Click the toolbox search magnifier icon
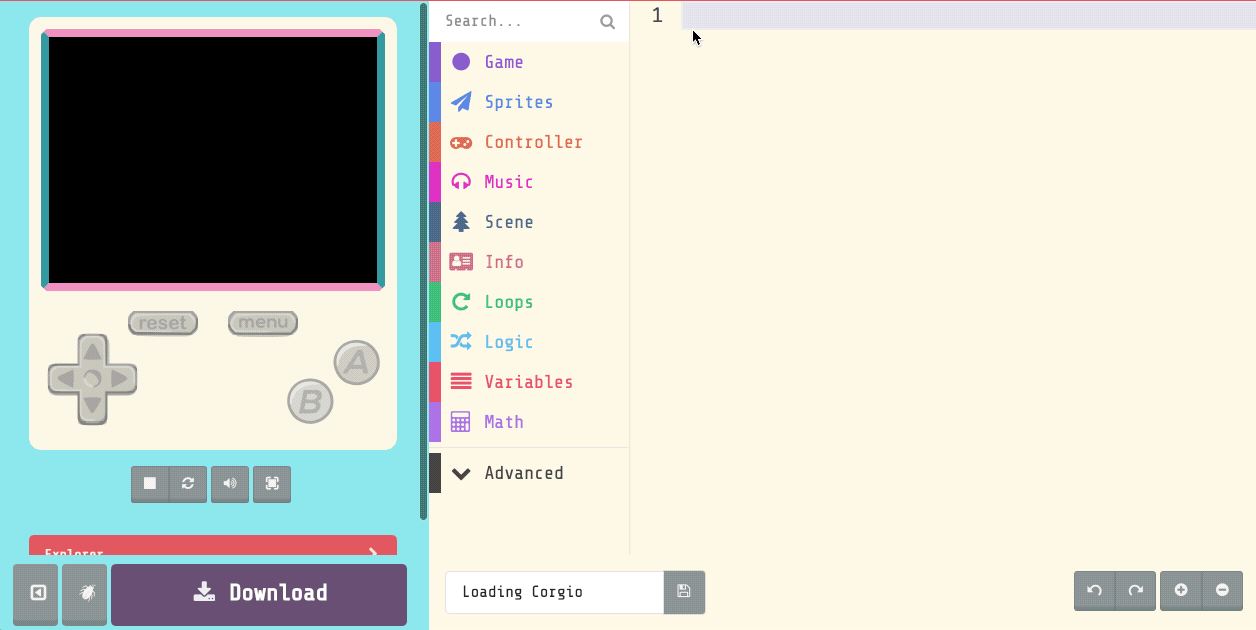The width and height of the screenshot is (1256, 630). [607, 21]
